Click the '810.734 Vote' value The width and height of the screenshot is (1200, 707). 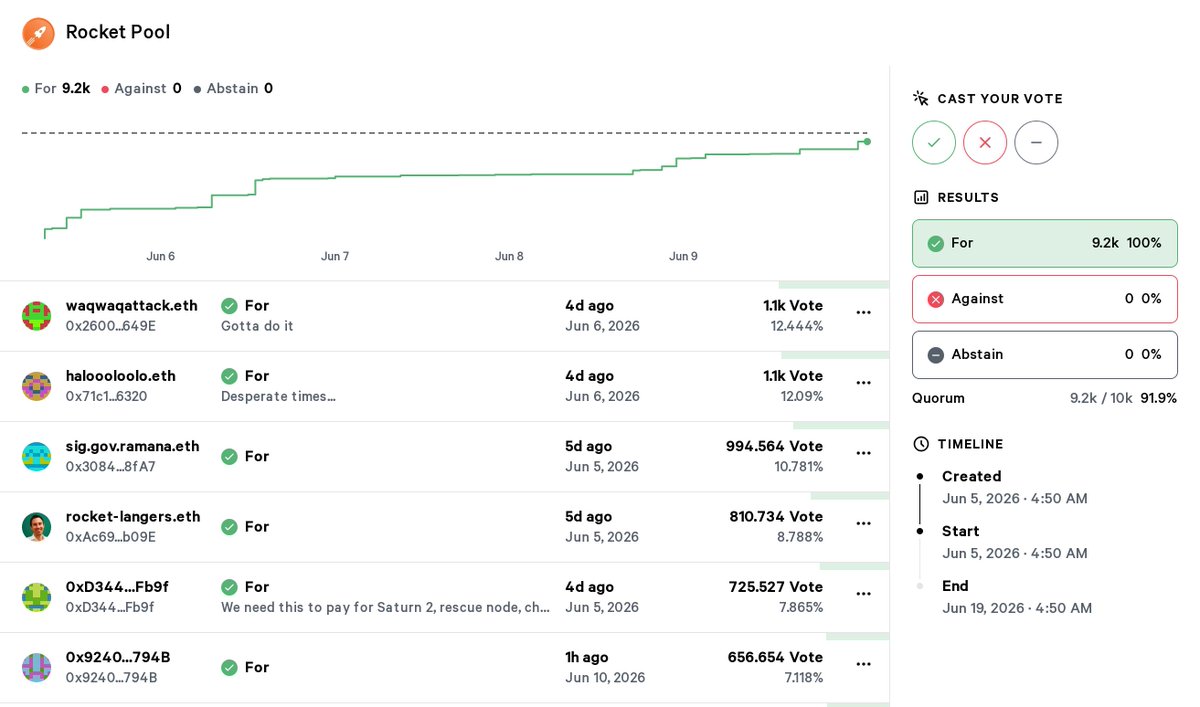coord(776,517)
